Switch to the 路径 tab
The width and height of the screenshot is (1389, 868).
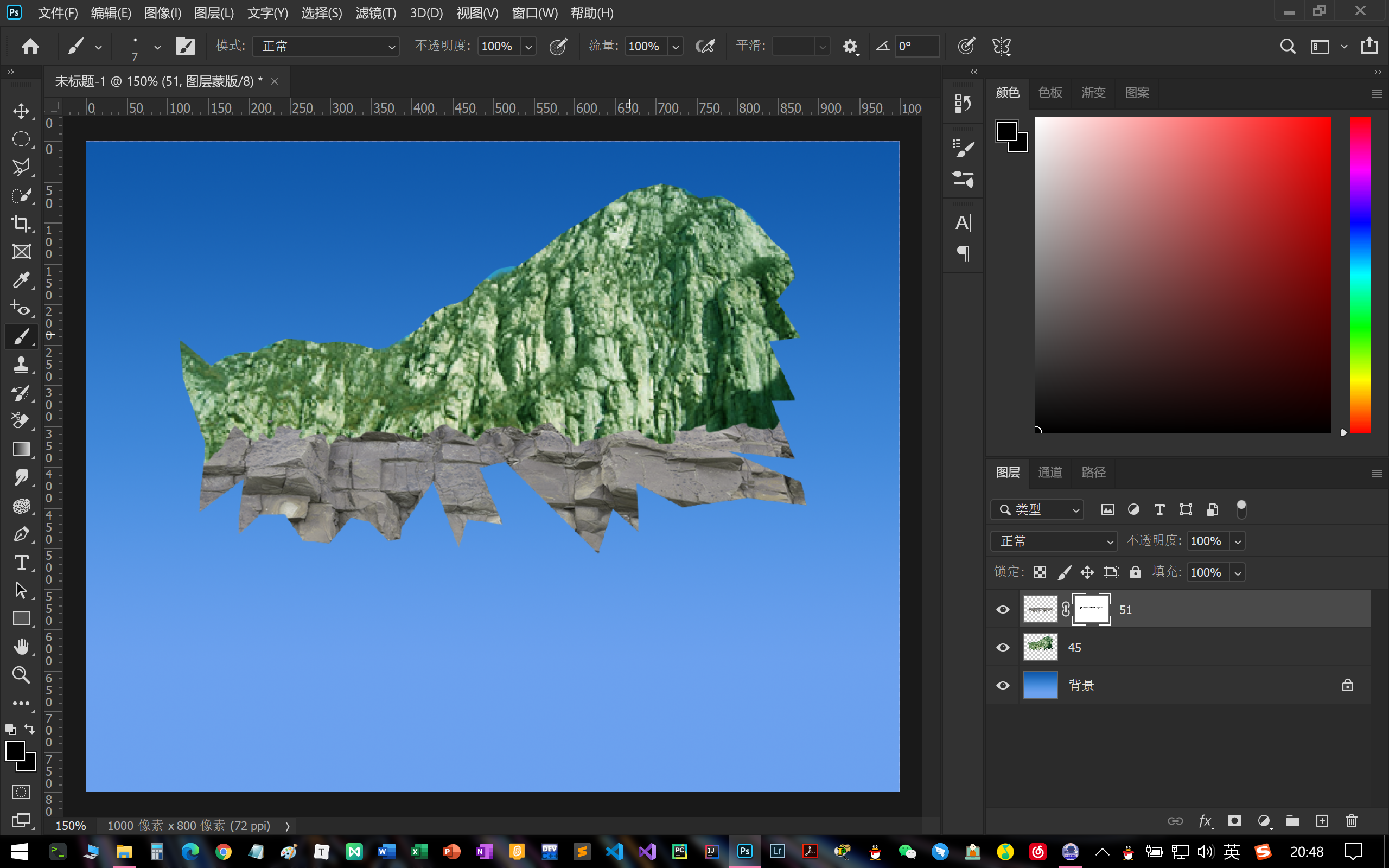pyautogui.click(x=1093, y=472)
